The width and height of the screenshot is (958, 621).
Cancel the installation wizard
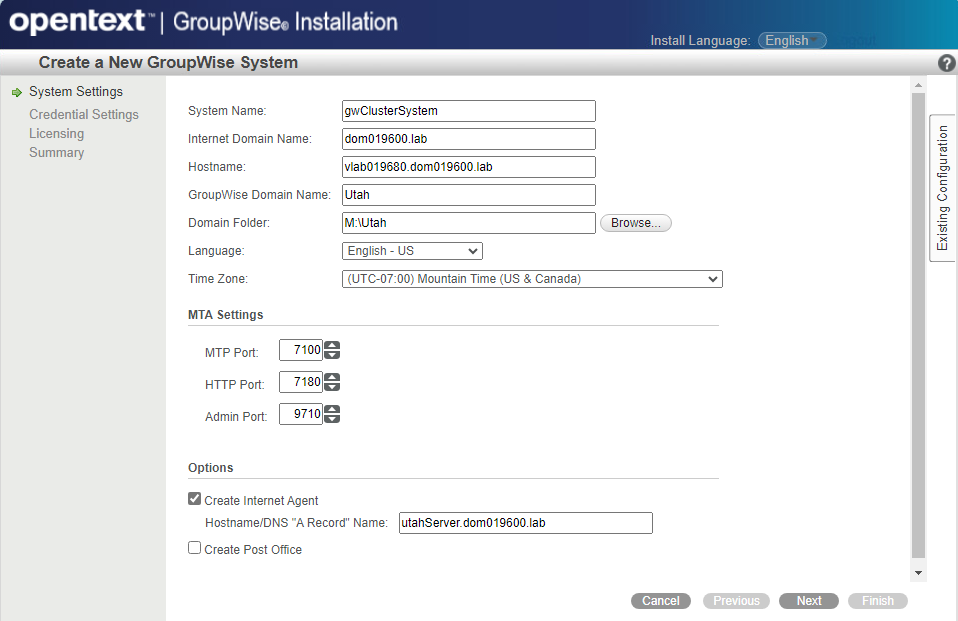tap(661, 601)
